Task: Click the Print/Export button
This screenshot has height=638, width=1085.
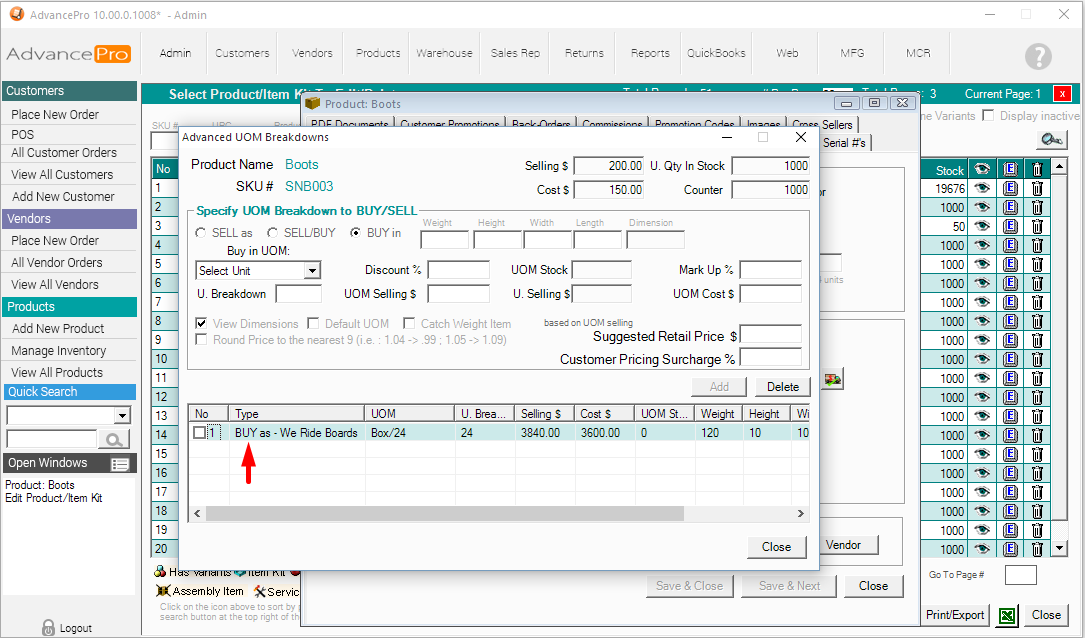Action: click(x=955, y=615)
